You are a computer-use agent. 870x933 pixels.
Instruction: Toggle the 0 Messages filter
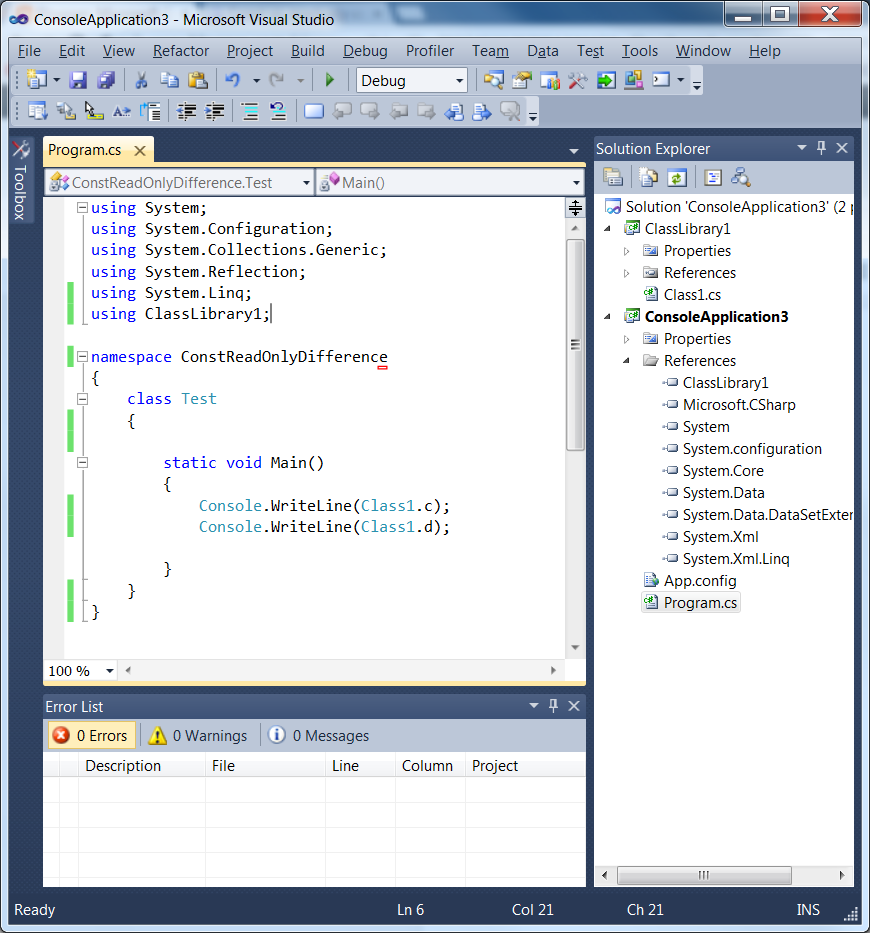click(319, 735)
